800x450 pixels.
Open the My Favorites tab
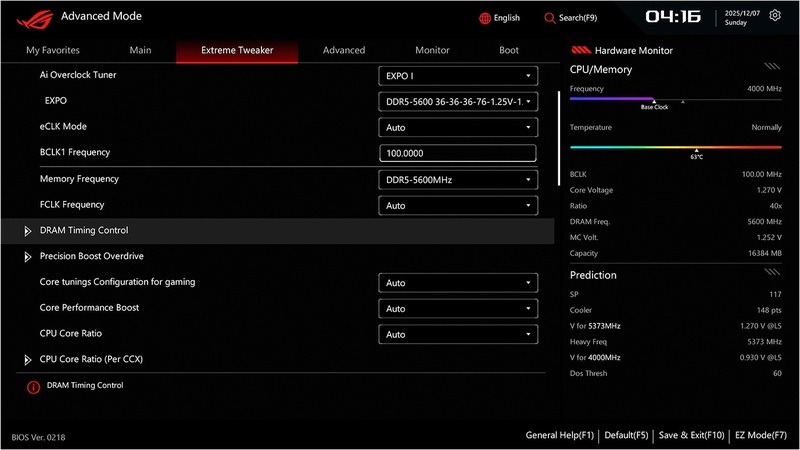pos(53,50)
